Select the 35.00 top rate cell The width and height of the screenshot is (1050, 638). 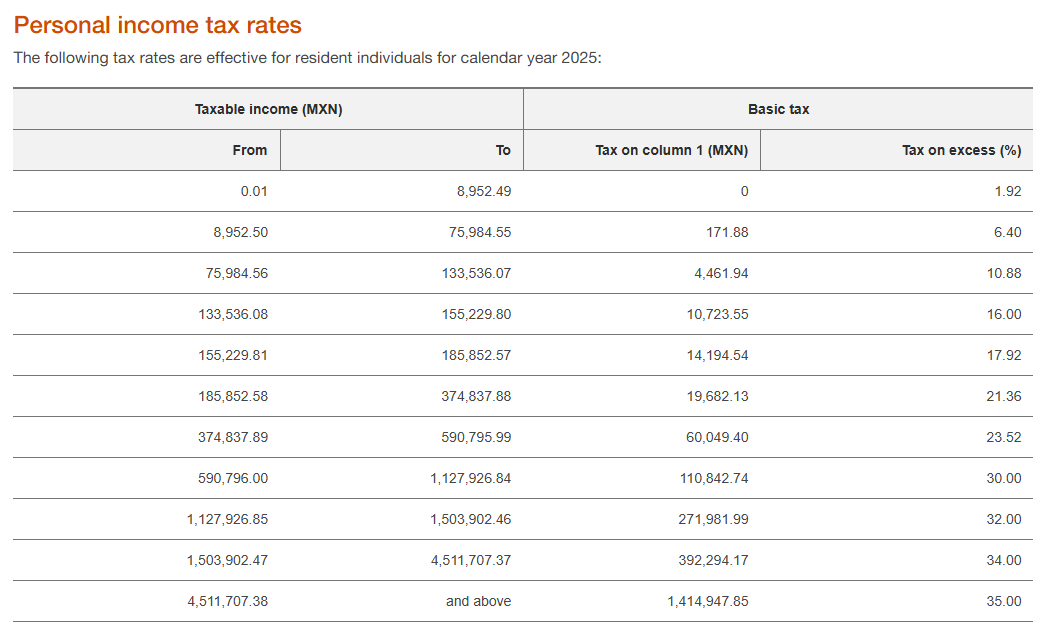pos(1004,601)
